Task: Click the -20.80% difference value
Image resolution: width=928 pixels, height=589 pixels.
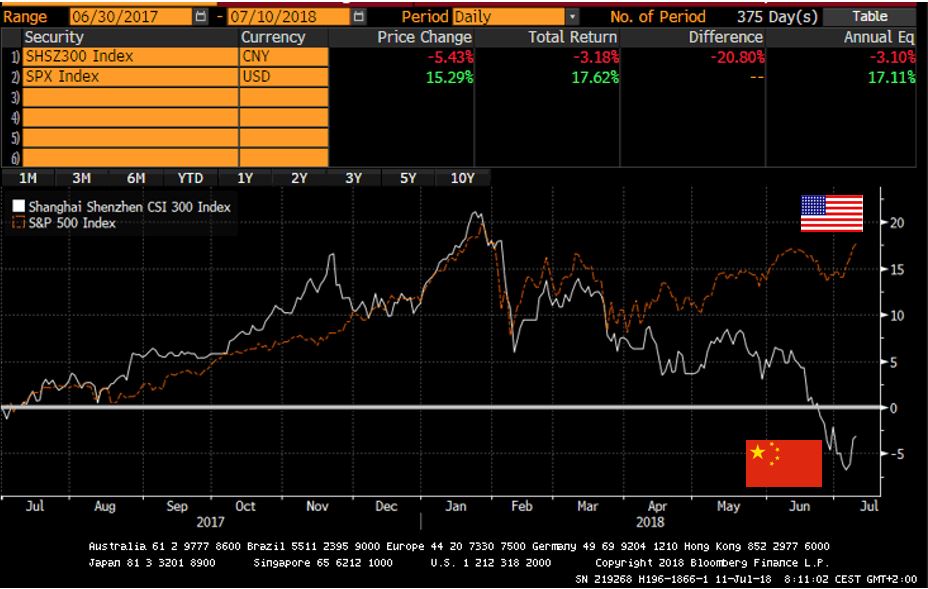Action: pos(737,57)
